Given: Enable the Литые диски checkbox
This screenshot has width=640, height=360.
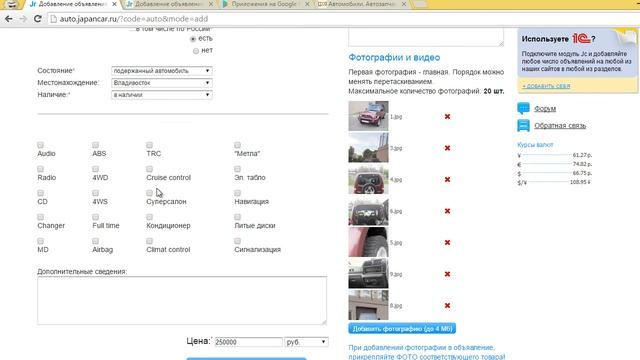Looking at the screenshot, I should pyautogui.click(x=238, y=217).
